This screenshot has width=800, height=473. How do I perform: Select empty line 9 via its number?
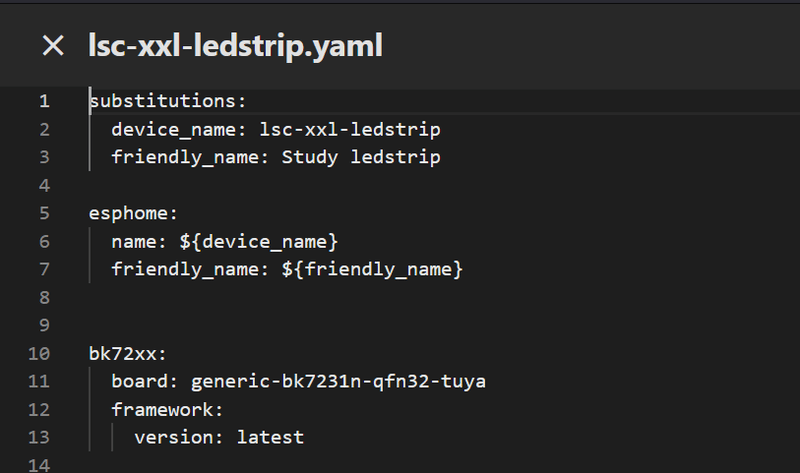coord(43,325)
